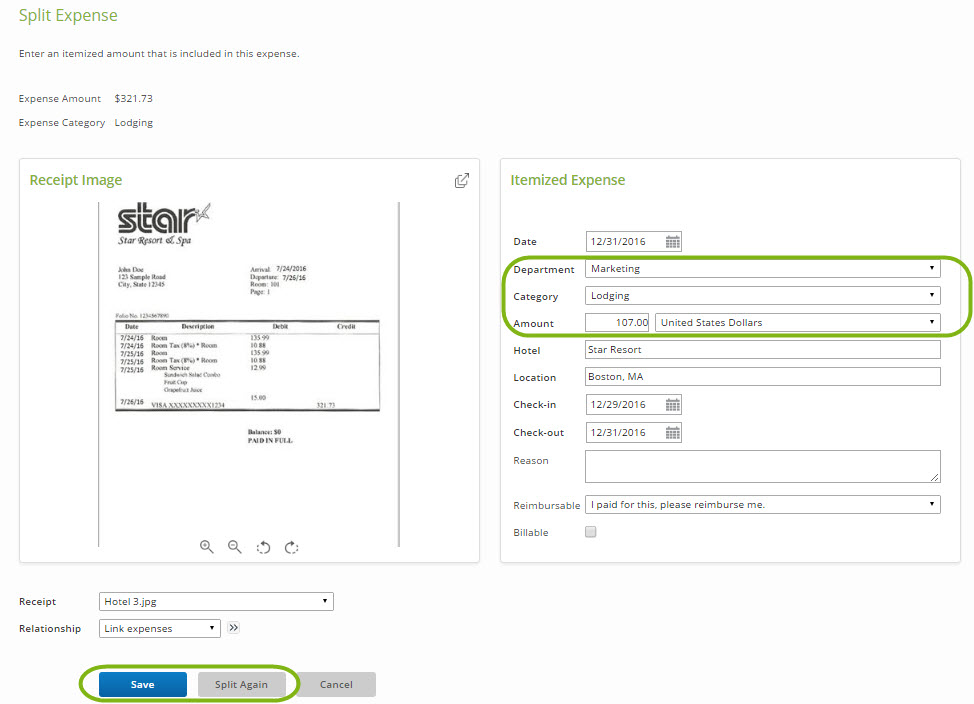Image resolution: width=974 pixels, height=704 pixels.
Task: Click the double-arrow icon beside Relationship
Action: [234, 628]
